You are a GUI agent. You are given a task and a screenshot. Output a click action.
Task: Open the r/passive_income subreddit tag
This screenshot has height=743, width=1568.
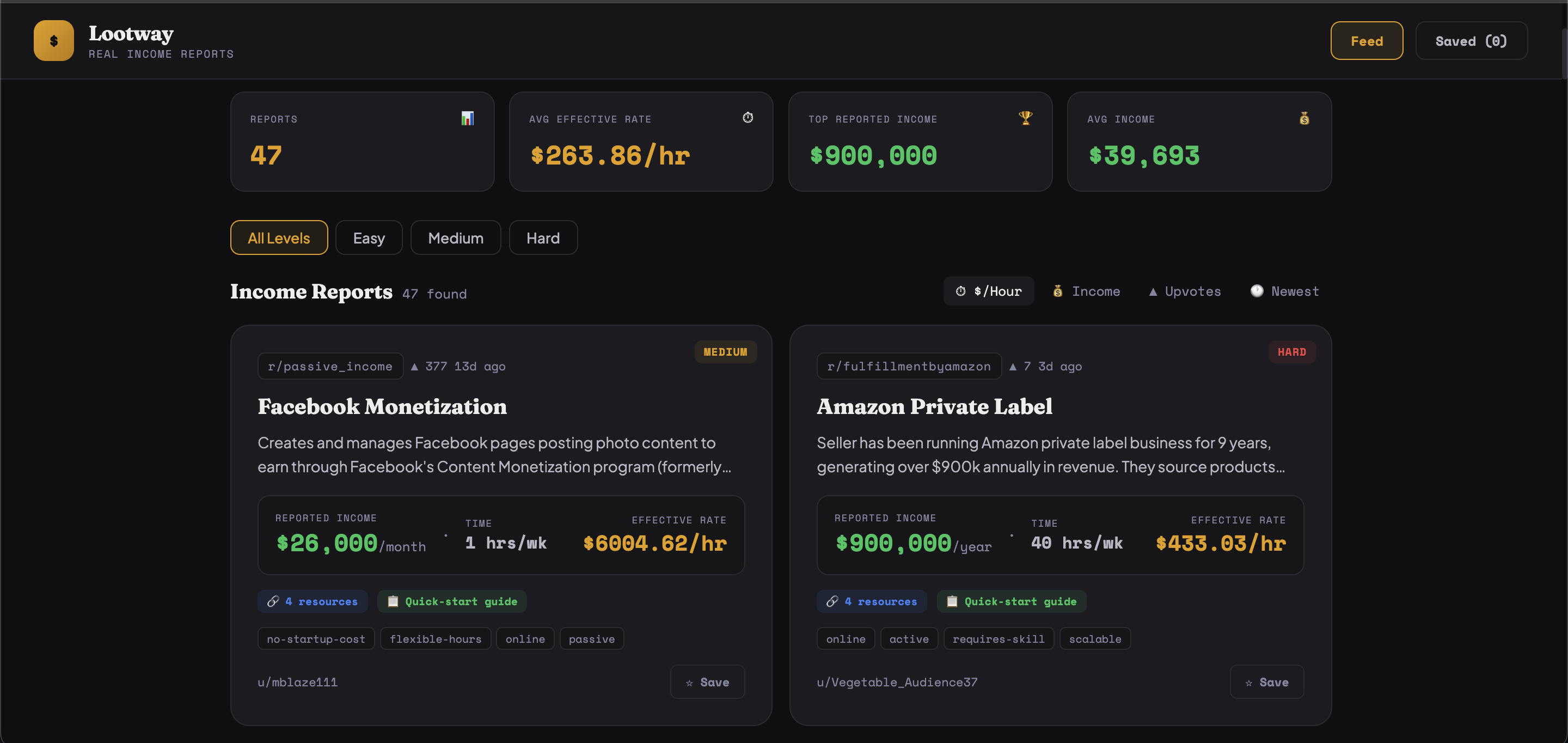coord(330,366)
